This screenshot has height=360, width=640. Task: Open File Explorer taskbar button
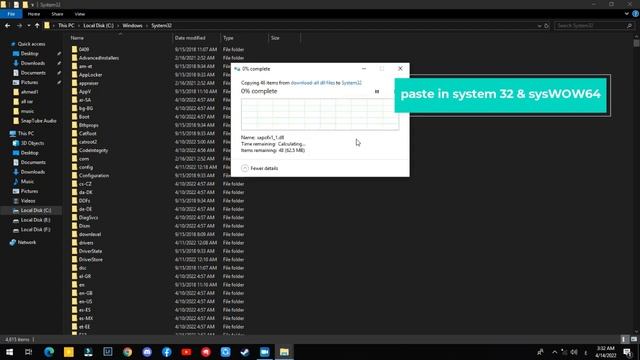coord(284,352)
